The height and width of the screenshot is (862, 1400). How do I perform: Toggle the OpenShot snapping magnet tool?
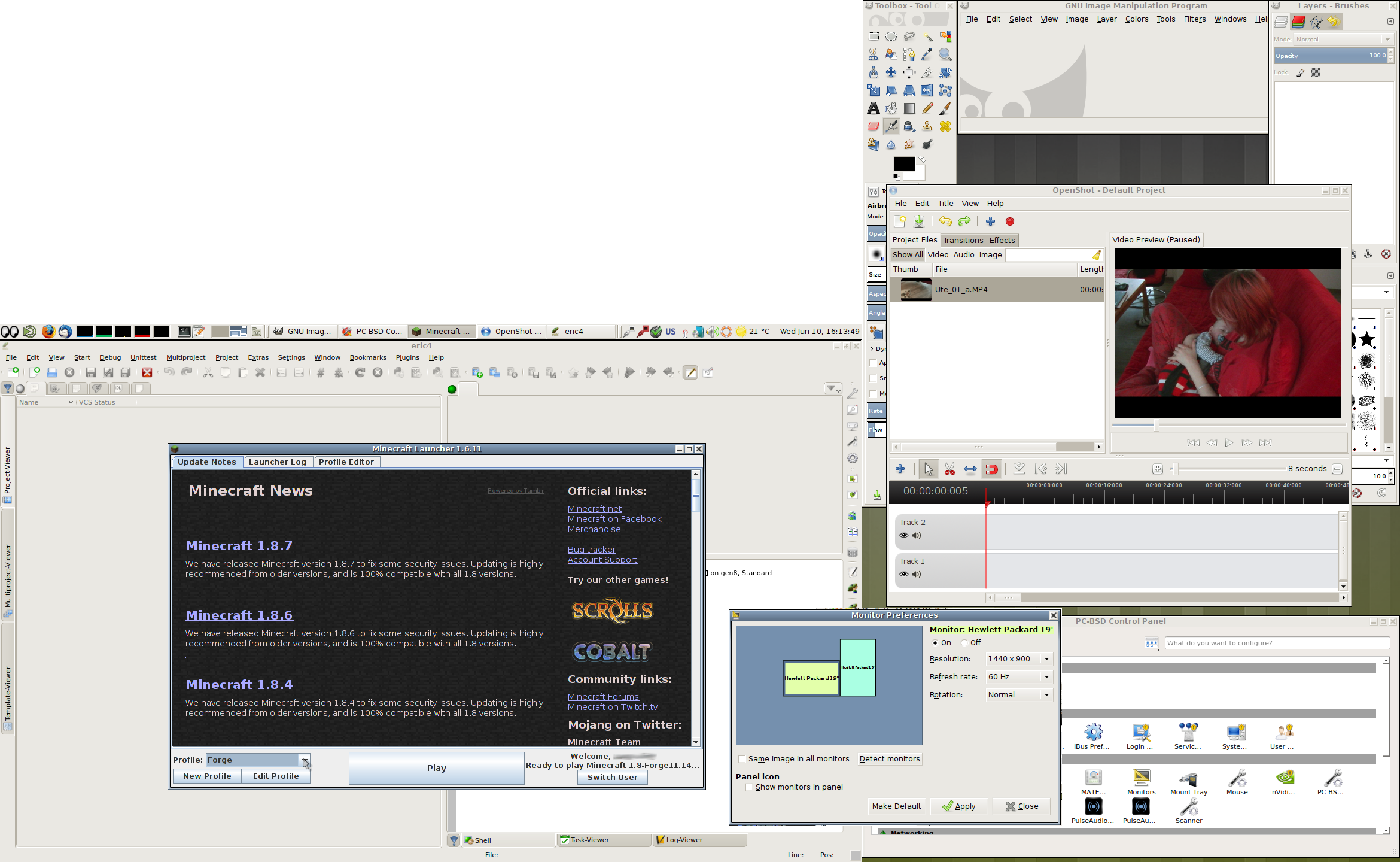click(x=991, y=469)
